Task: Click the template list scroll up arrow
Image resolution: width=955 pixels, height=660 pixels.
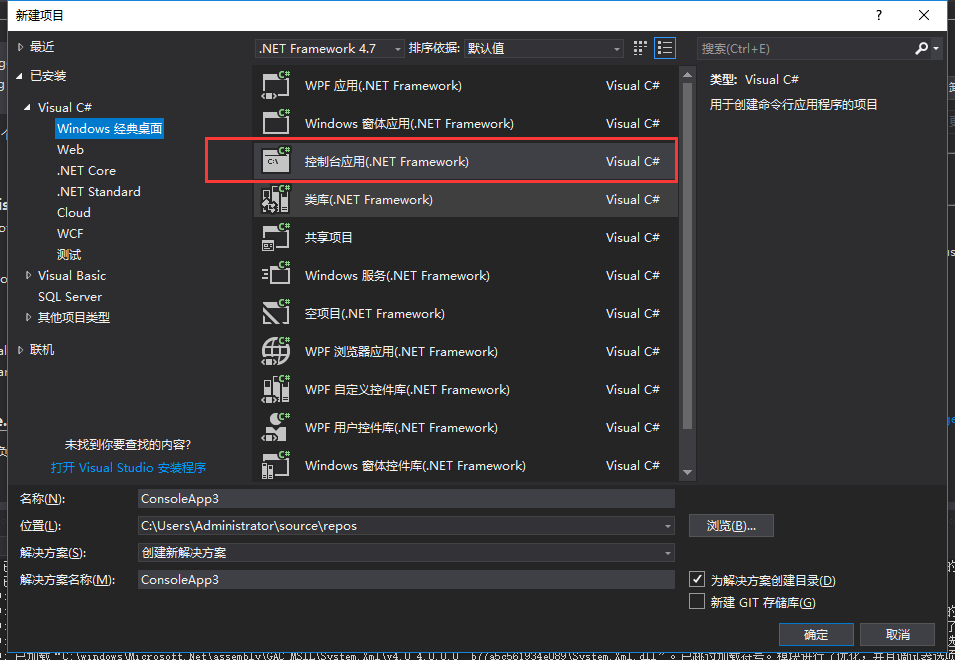Action: (x=688, y=75)
